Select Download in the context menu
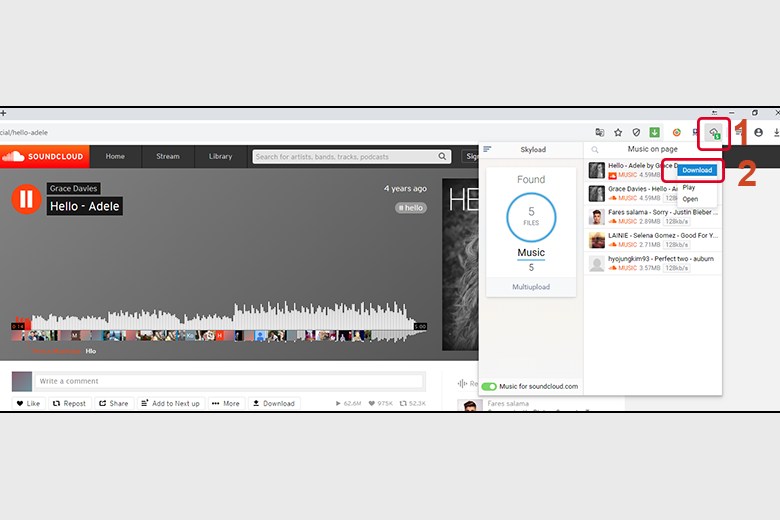The image size is (780, 520). pyautogui.click(x=697, y=170)
